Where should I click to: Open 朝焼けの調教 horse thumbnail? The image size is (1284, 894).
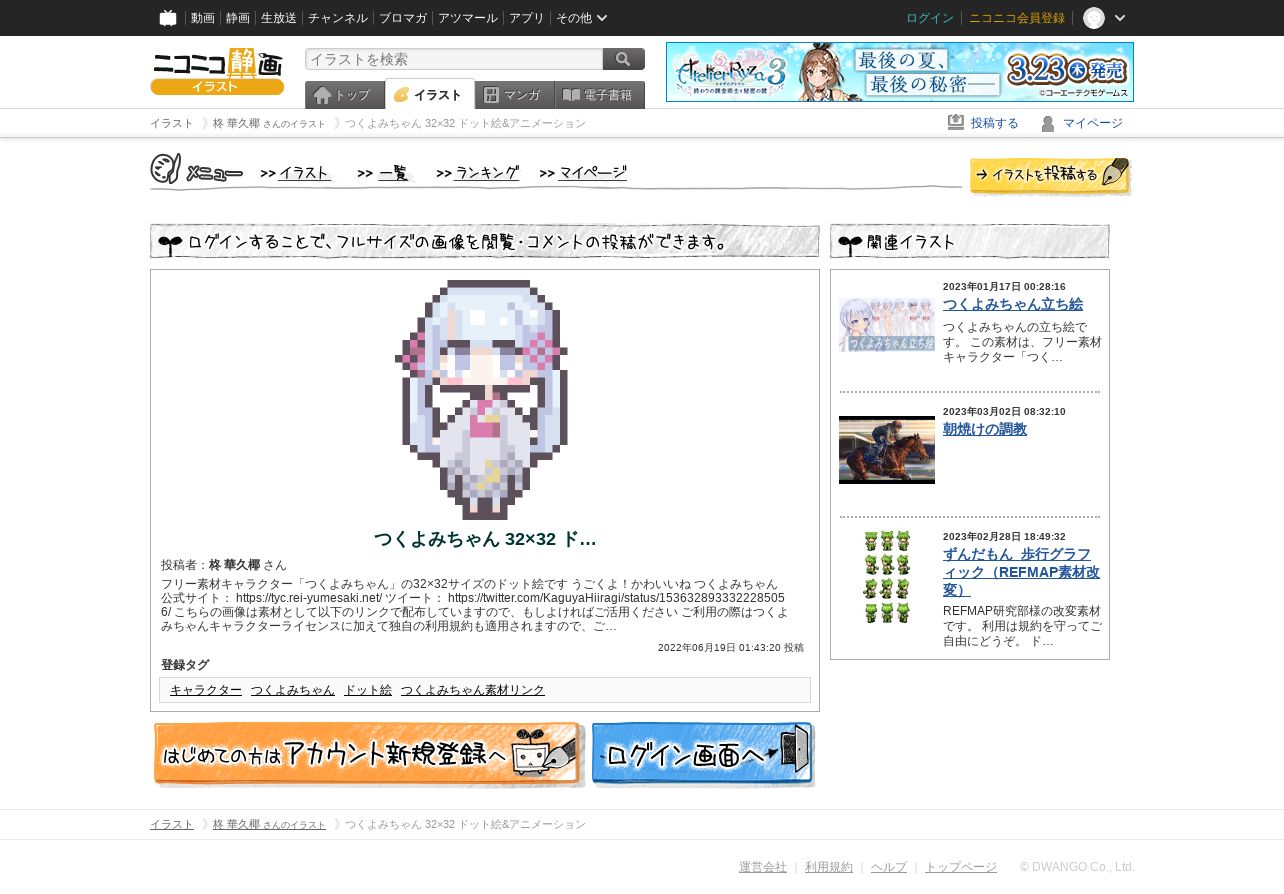887,450
